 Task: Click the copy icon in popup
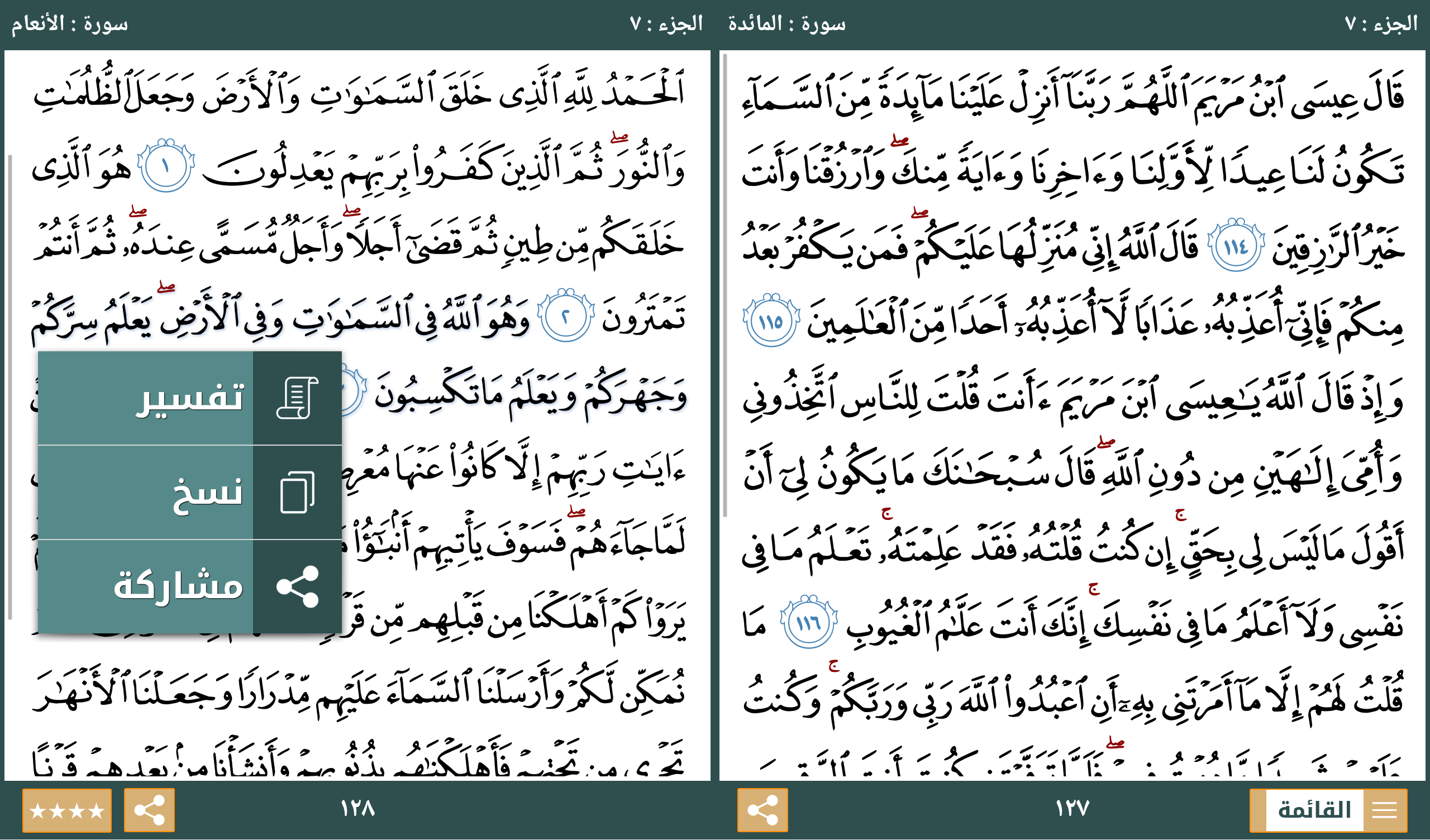tap(297, 492)
